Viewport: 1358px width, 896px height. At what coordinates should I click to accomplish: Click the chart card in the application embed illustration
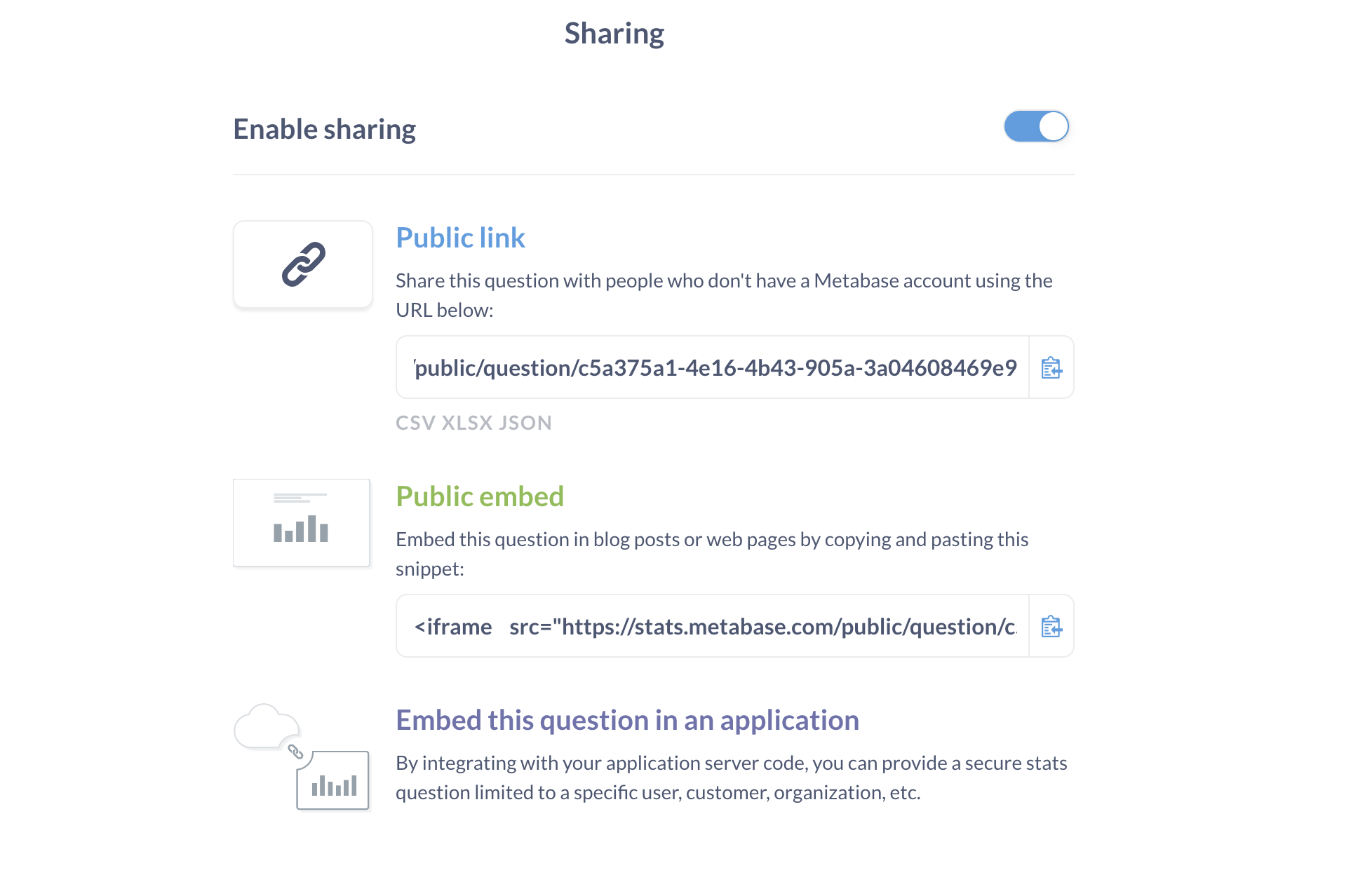(x=333, y=780)
